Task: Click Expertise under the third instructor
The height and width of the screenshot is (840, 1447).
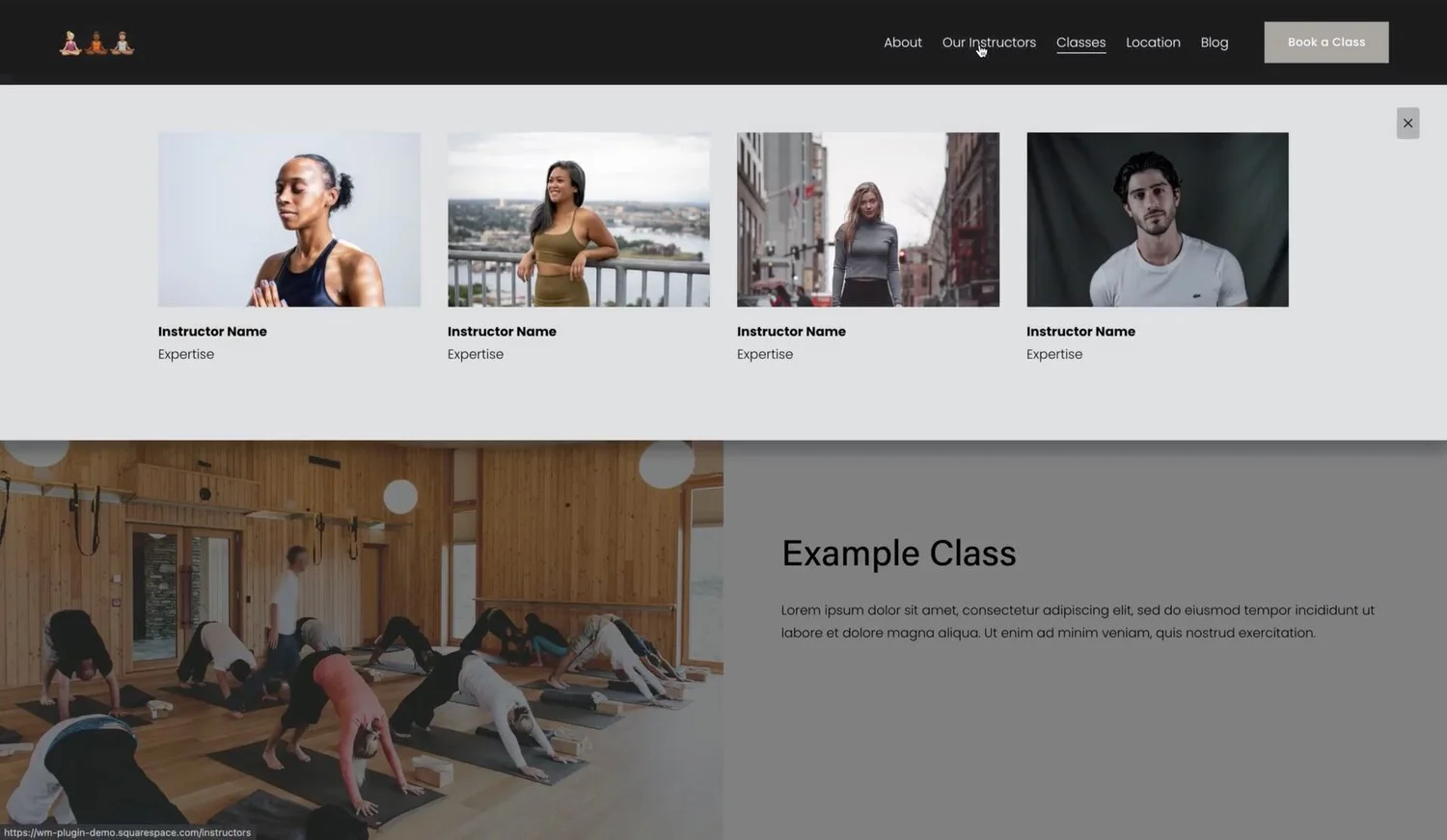Action: click(x=764, y=354)
